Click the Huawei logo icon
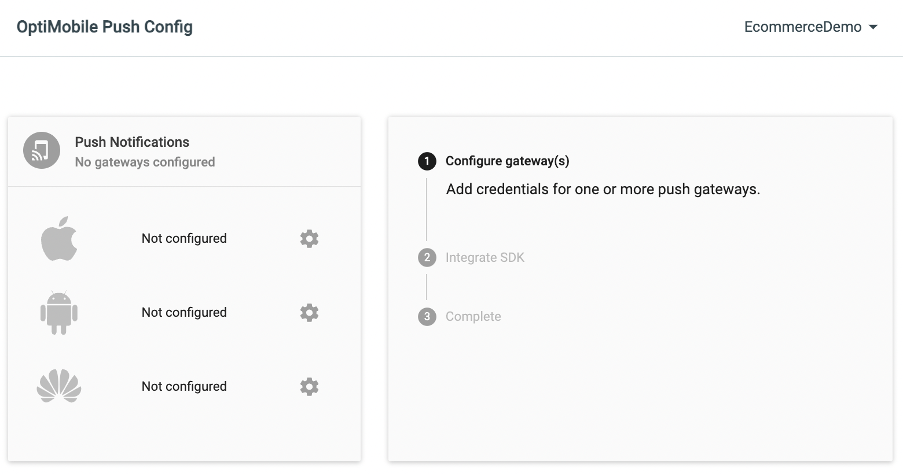Image resolution: width=904 pixels, height=474 pixels. pos(59,386)
